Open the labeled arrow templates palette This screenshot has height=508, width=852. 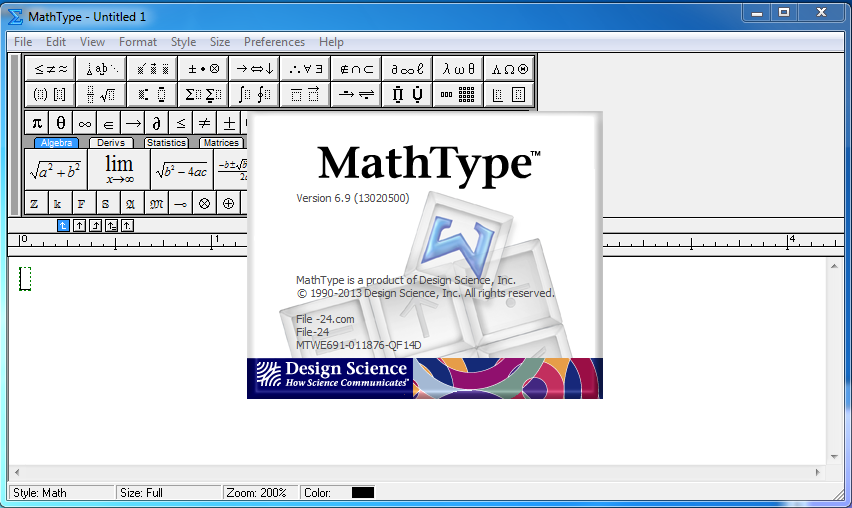point(357,94)
